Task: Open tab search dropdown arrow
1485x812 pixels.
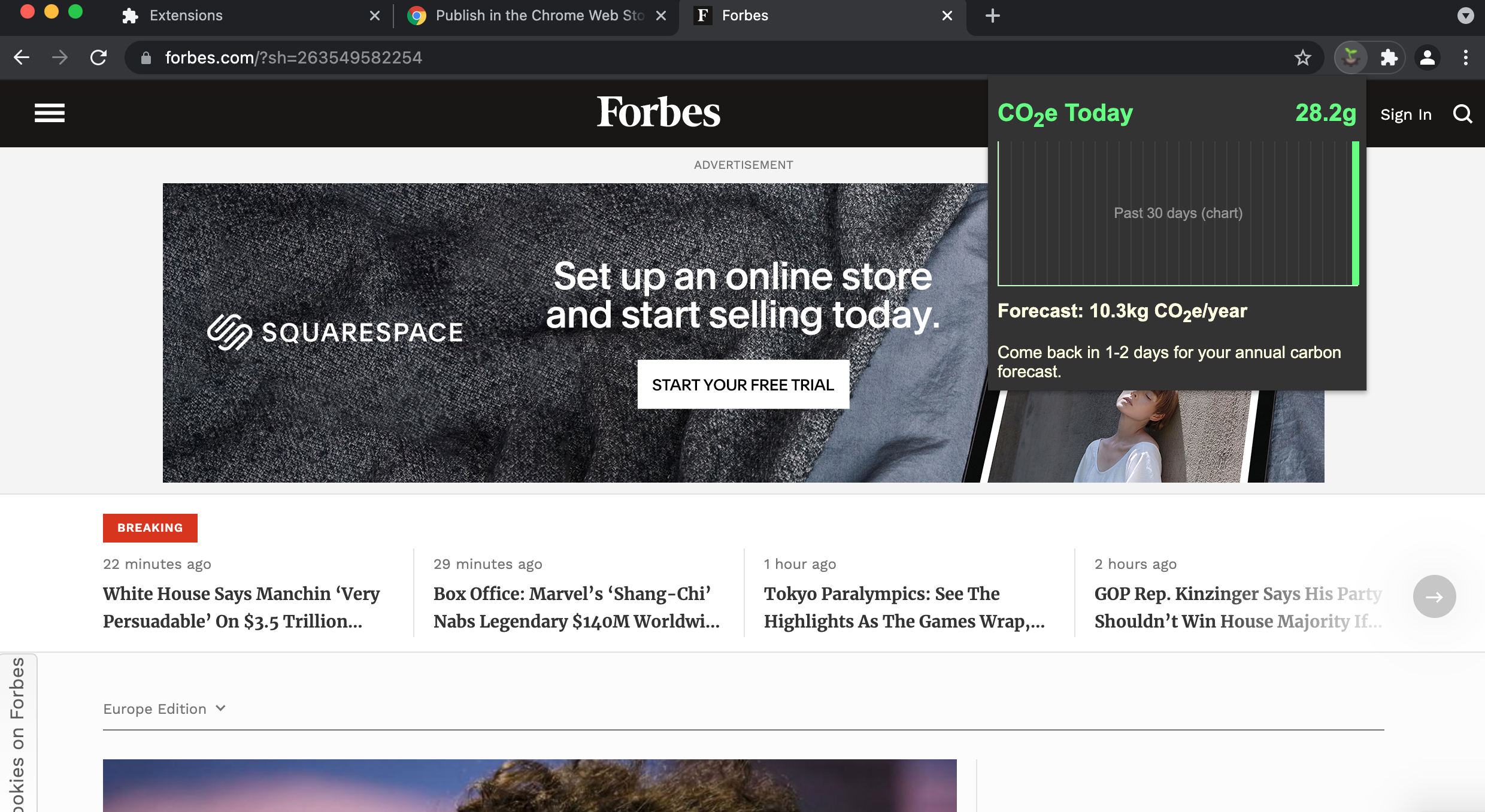Action: (1465, 16)
